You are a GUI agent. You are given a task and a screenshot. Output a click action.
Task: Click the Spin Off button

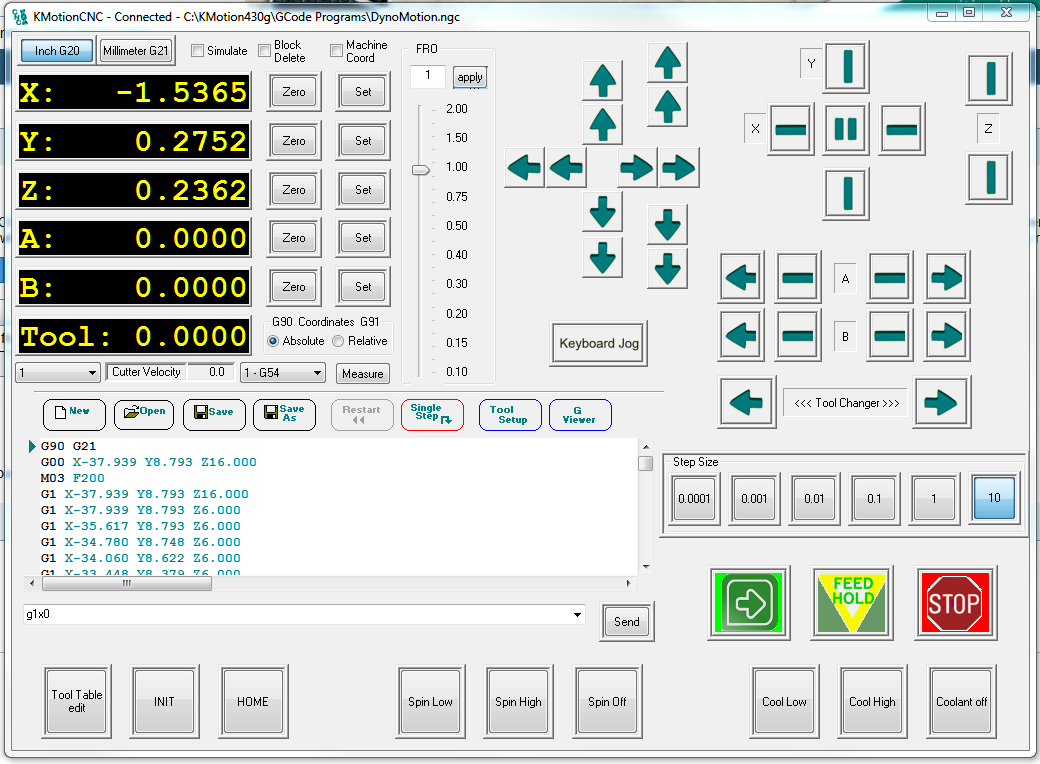pos(606,702)
